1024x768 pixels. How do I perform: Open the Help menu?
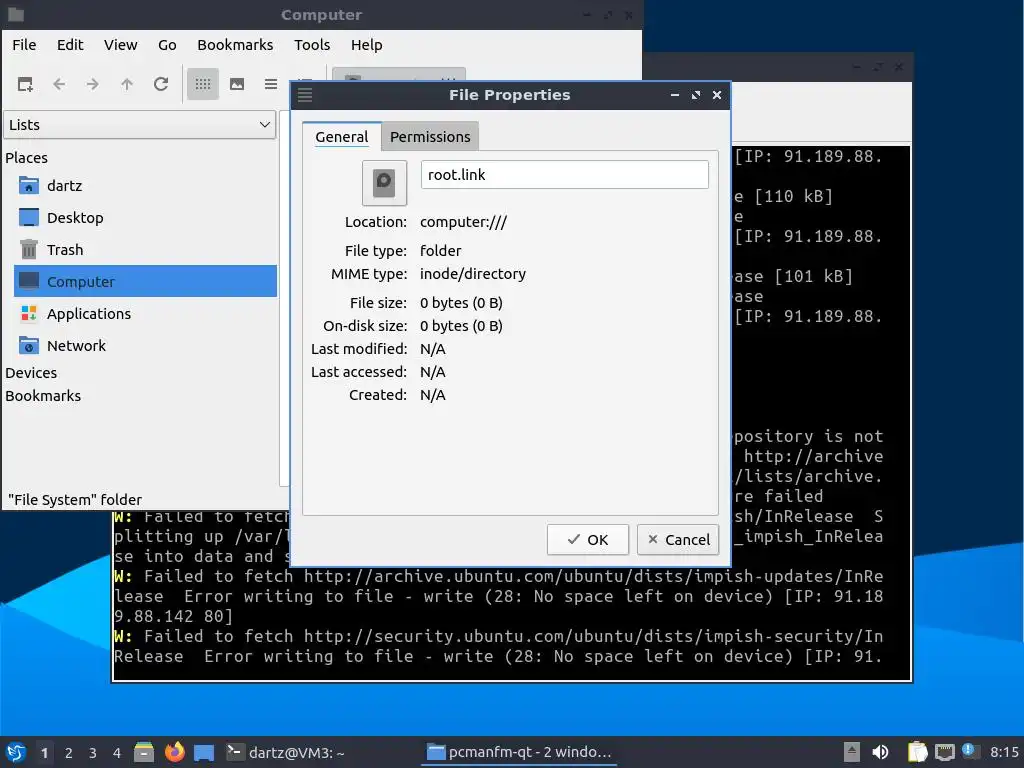(366, 45)
